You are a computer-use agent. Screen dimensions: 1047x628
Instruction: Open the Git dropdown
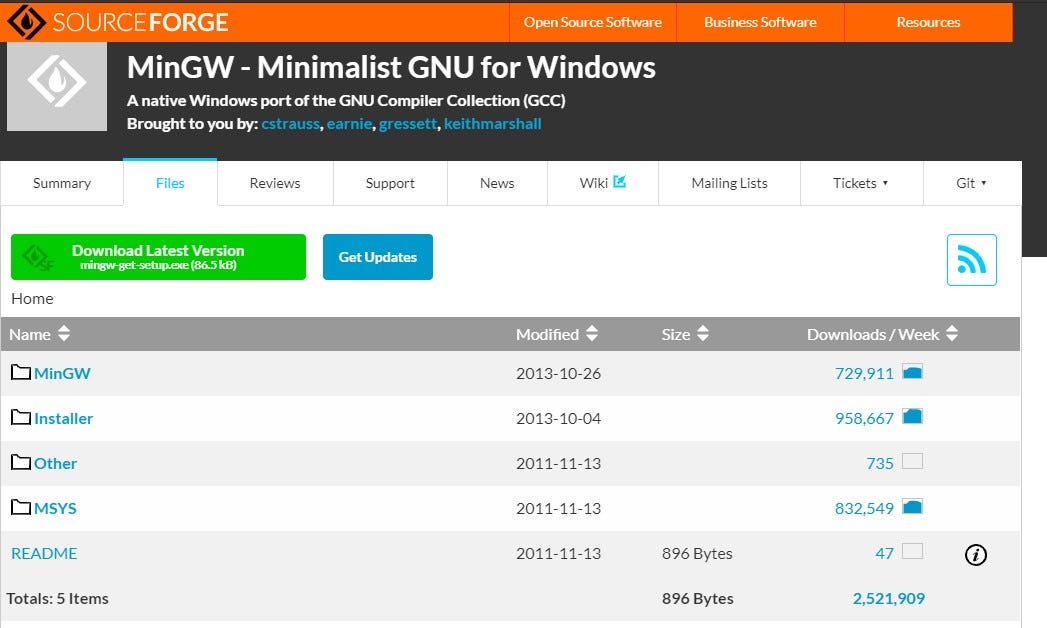971,183
